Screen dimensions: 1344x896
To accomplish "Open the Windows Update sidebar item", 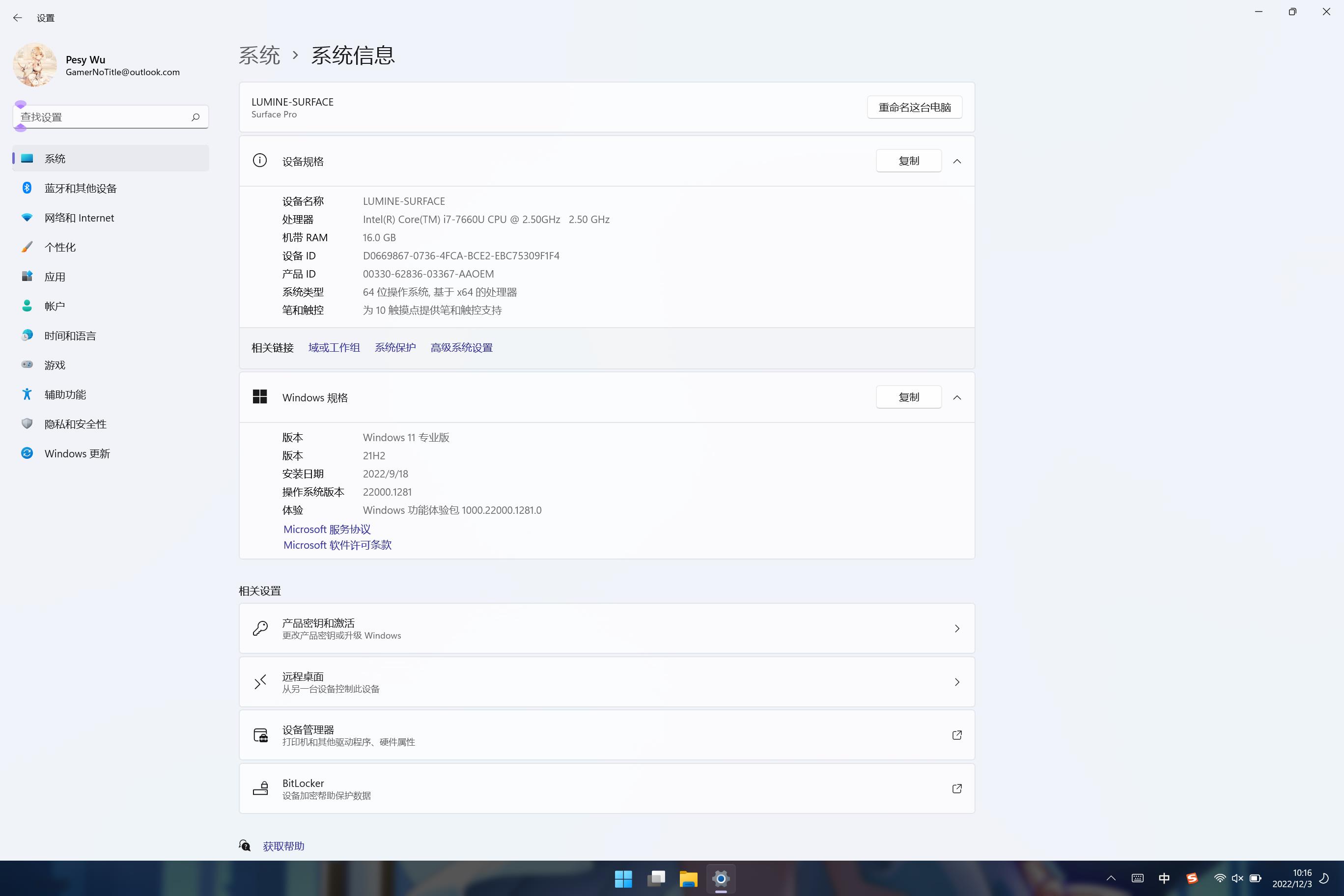I will point(77,453).
